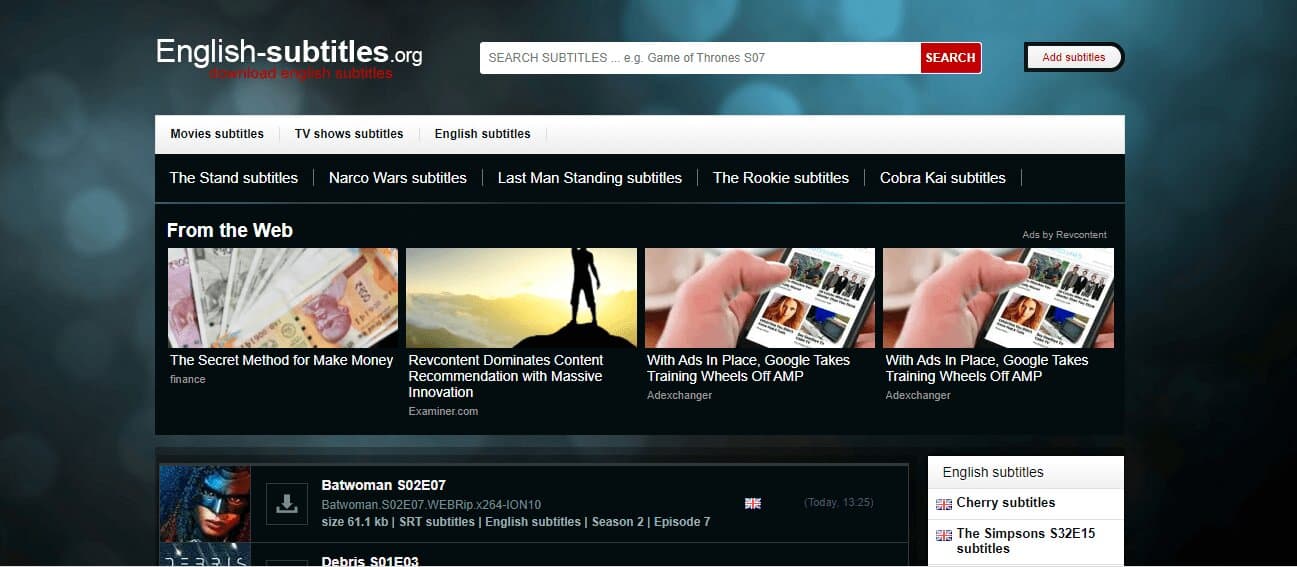
Task: Click 'Batwoman.S02E07.WEBRip.x264-ION10' release name
Action: click(x=431, y=504)
